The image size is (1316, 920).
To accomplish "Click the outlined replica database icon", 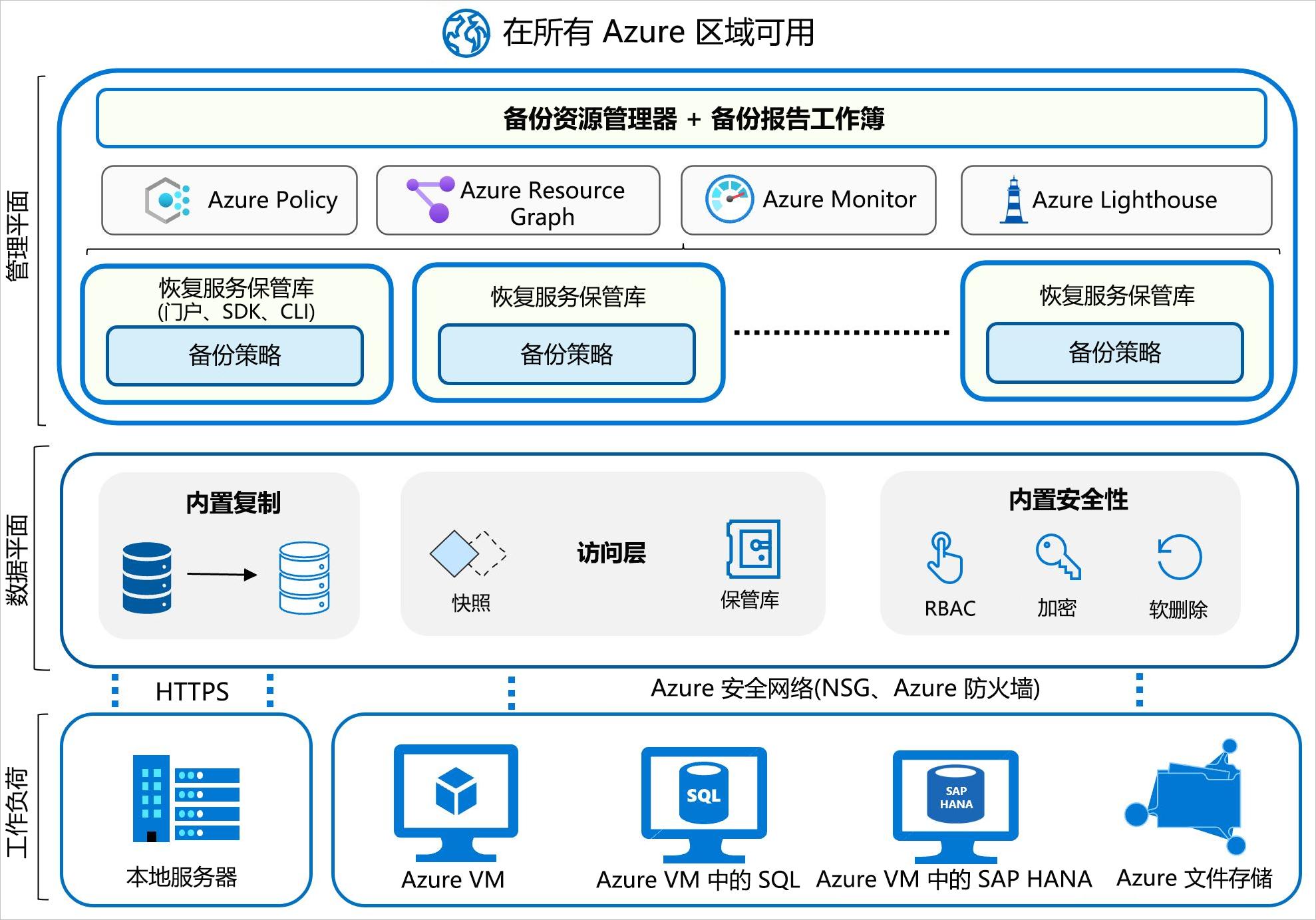I will click(304, 577).
